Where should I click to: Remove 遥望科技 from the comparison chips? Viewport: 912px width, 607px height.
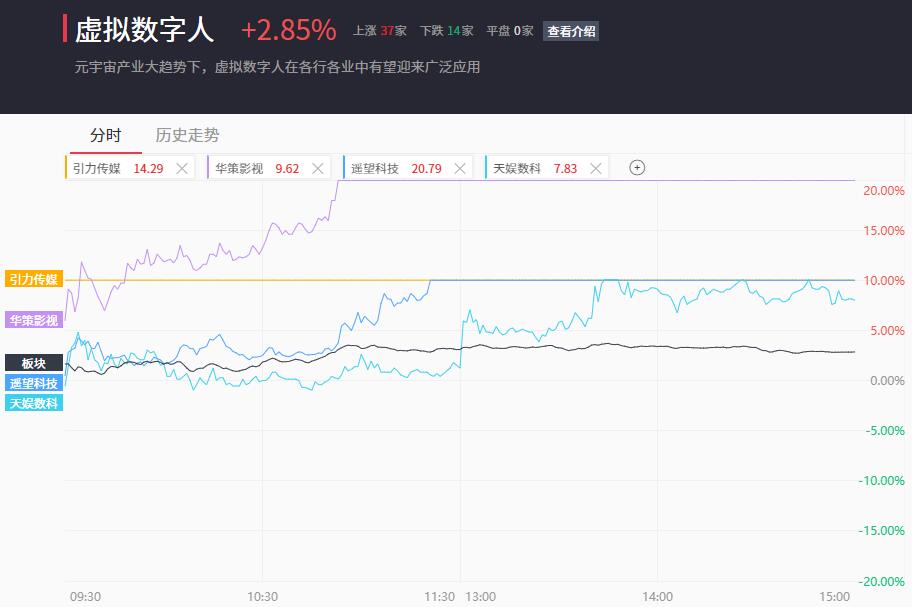point(459,169)
